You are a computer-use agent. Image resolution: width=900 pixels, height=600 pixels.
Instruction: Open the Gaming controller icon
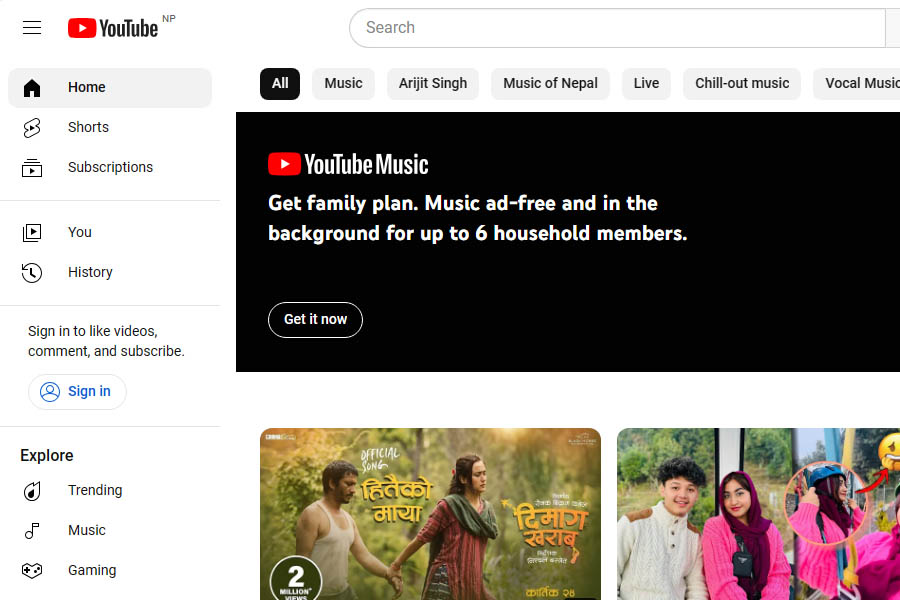click(32, 571)
